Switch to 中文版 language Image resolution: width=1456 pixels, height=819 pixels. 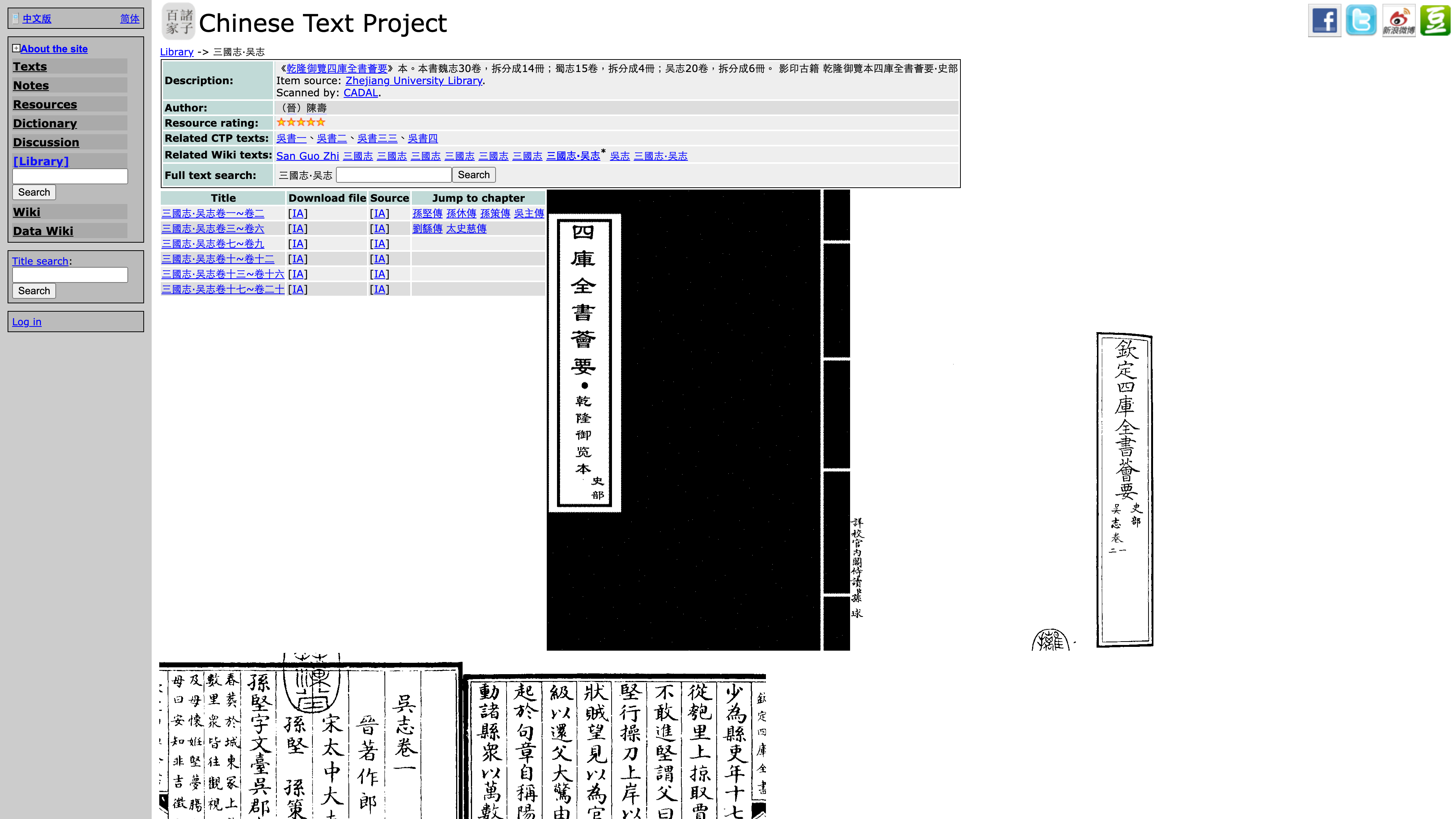pos(37,19)
